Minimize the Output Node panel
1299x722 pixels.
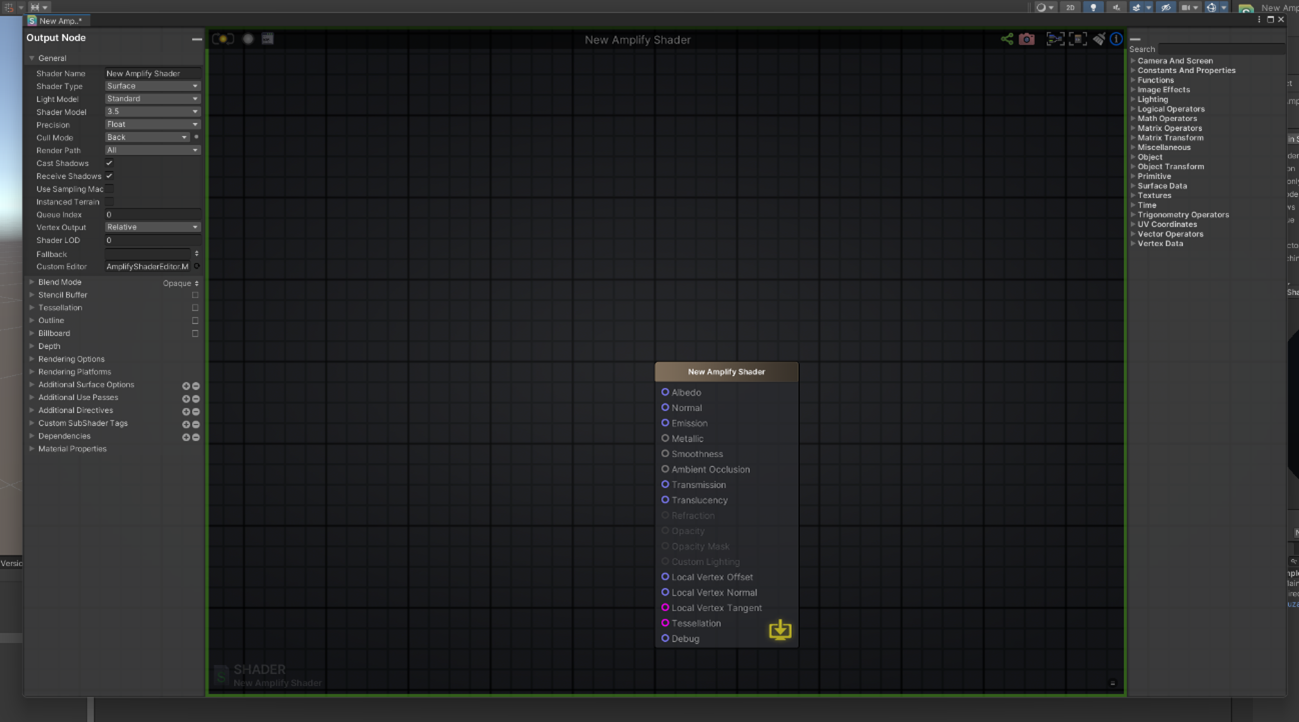[196, 39]
